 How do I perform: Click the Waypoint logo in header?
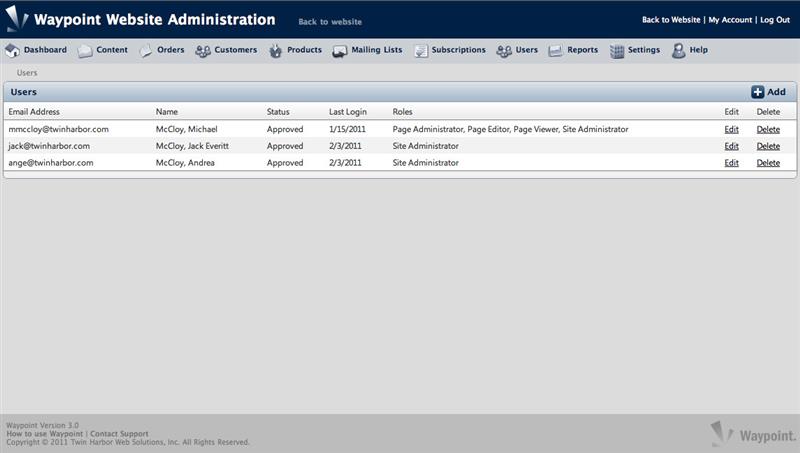coord(17,18)
